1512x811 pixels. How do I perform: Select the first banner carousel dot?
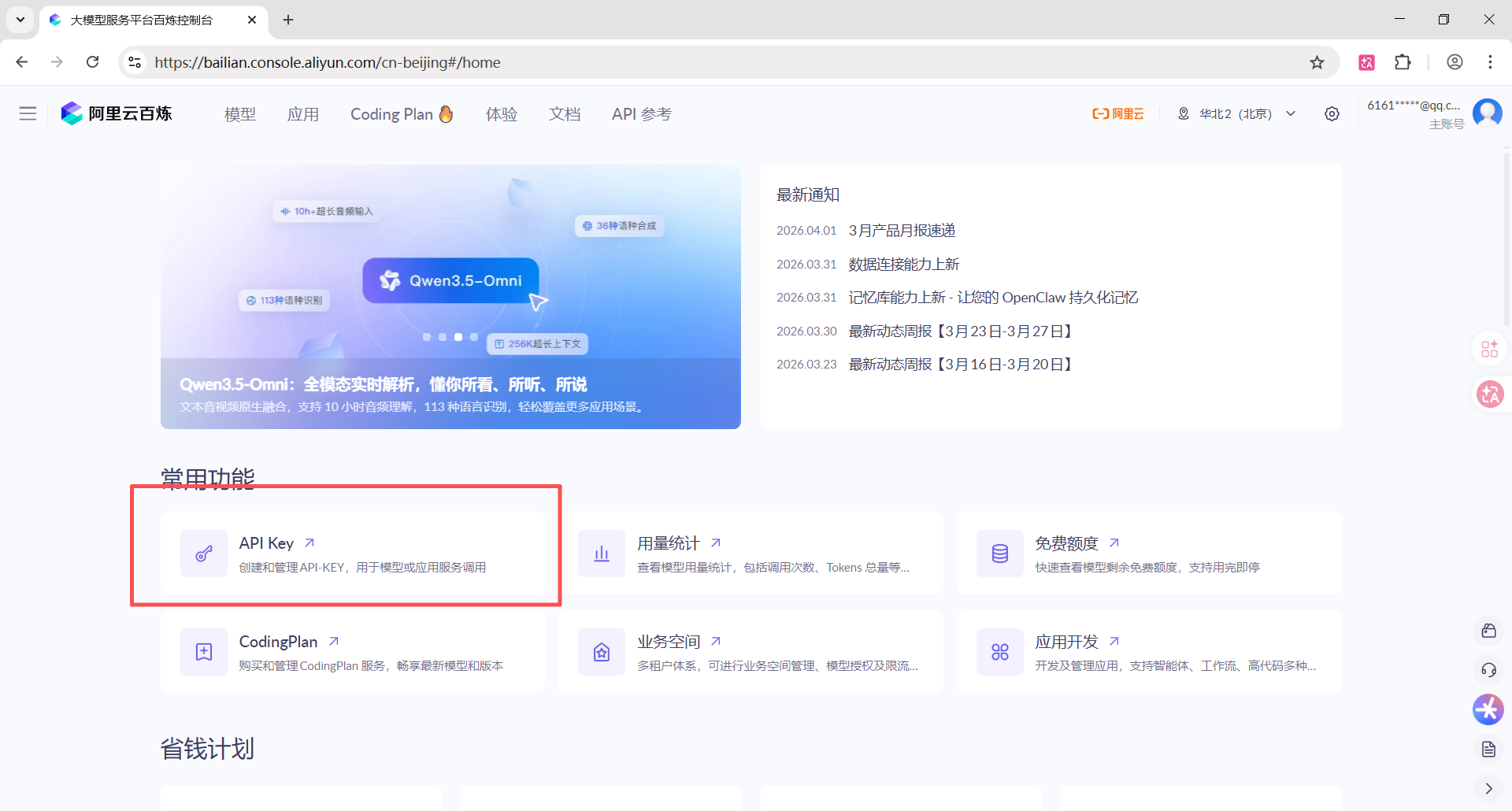pos(427,337)
